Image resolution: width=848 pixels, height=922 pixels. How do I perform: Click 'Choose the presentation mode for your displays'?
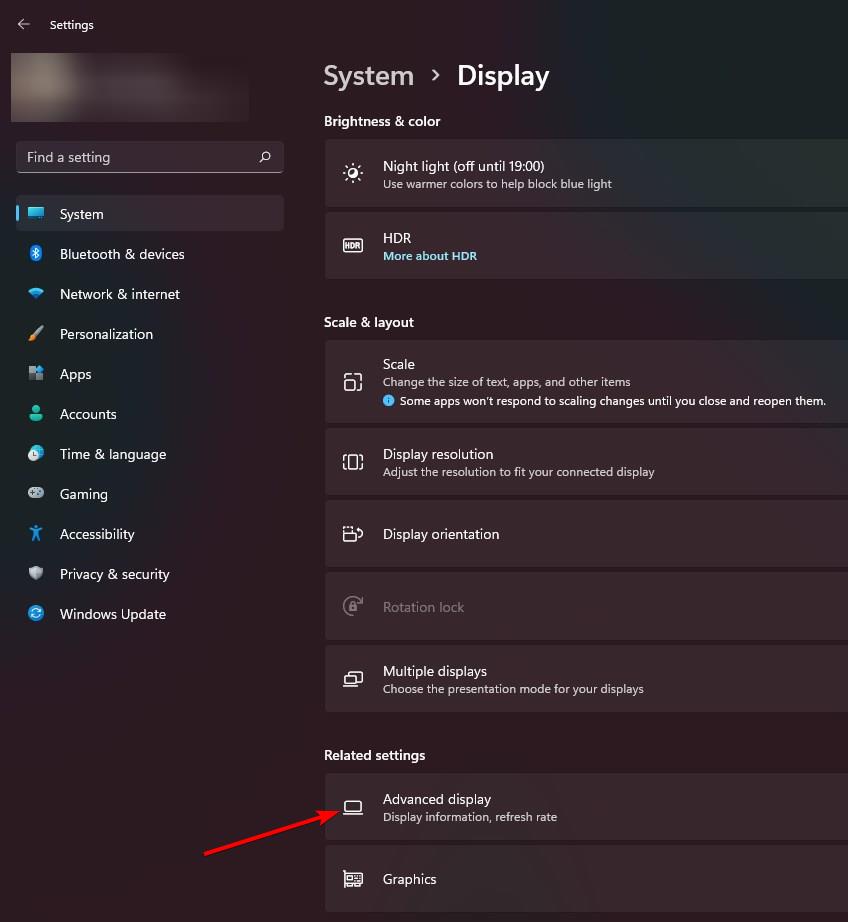click(x=513, y=689)
